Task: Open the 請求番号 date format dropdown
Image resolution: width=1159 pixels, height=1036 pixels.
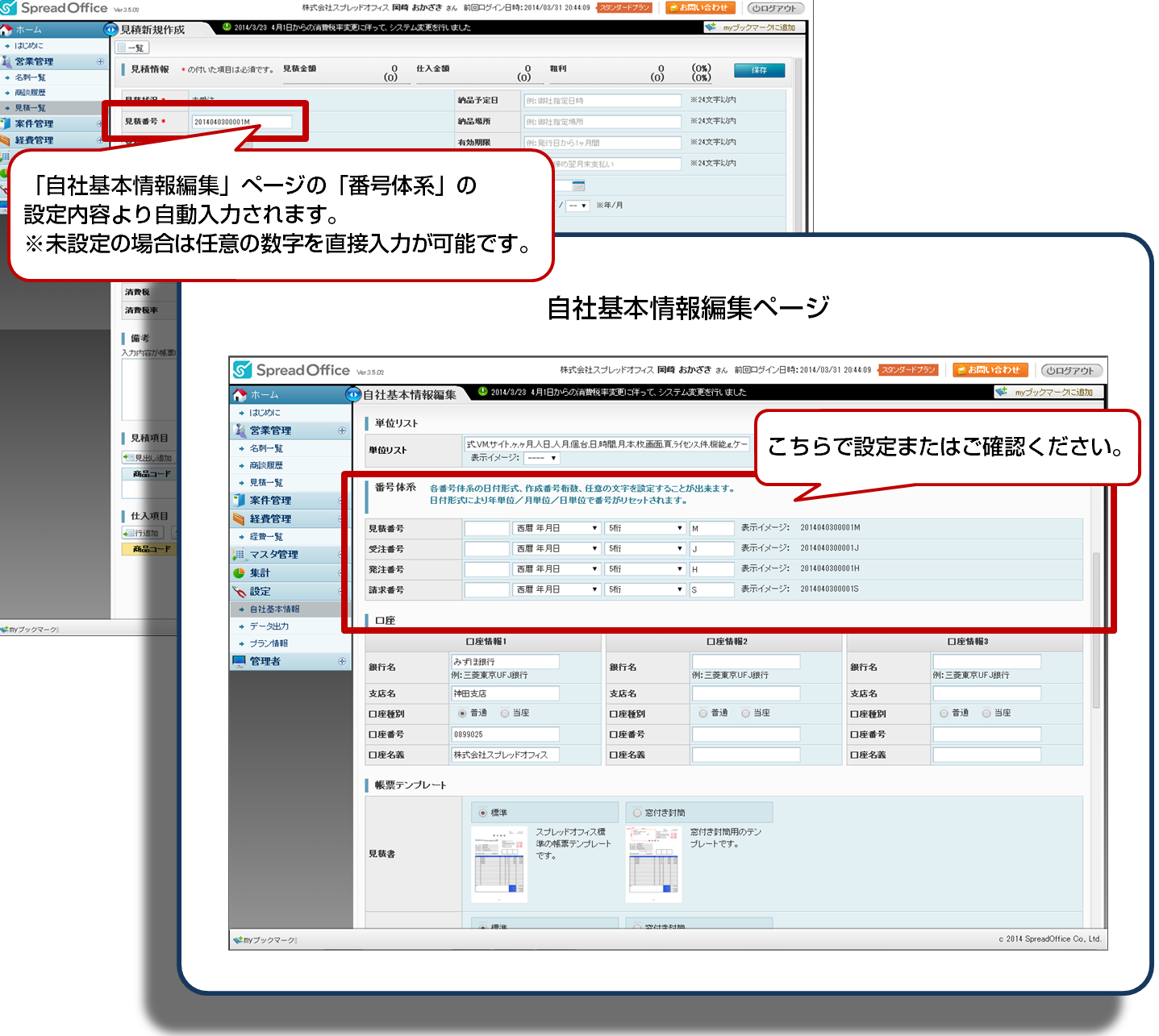Action: 557,589
